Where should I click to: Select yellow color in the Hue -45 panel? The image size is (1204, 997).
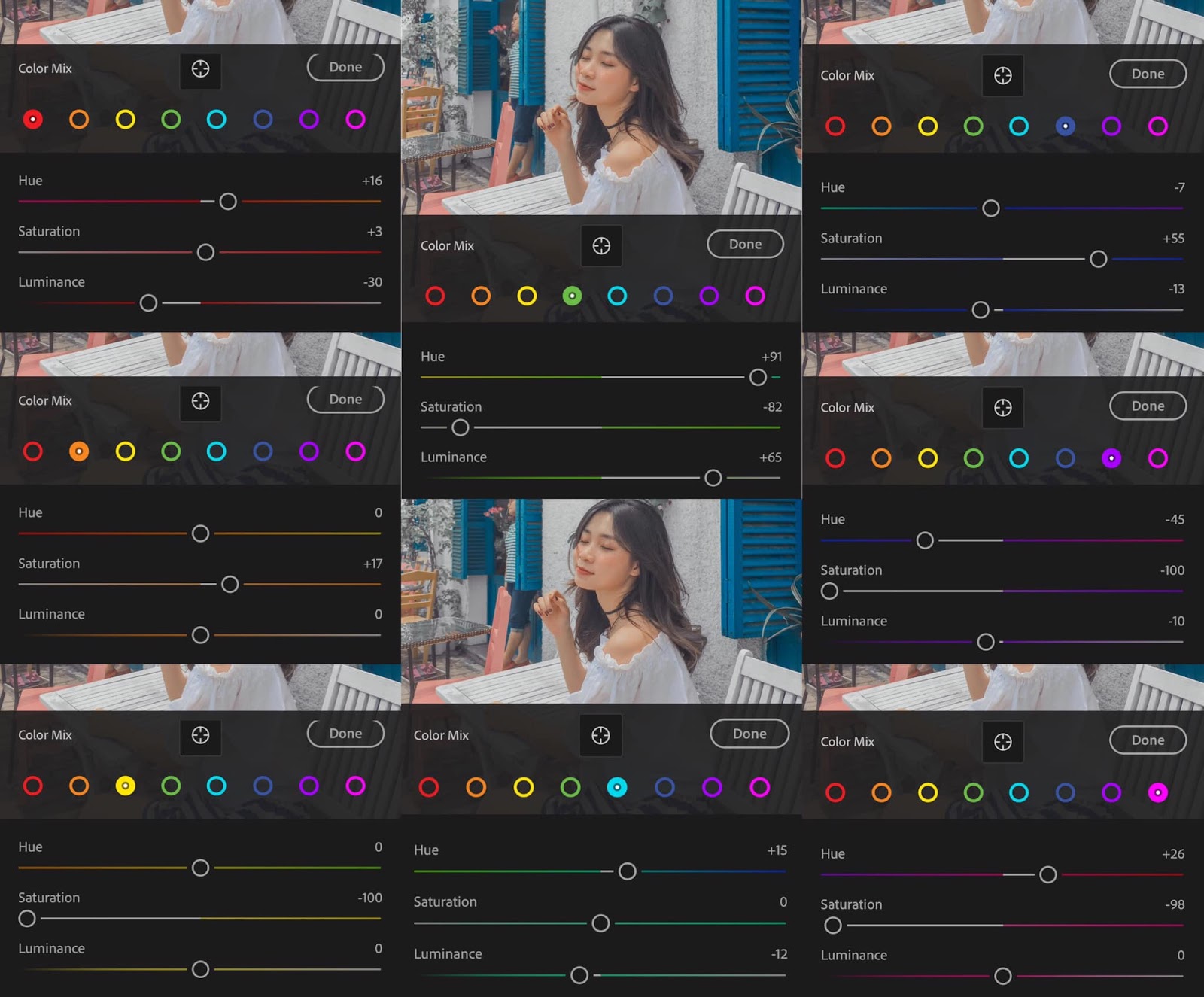pyautogui.click(x=928, y=457)
